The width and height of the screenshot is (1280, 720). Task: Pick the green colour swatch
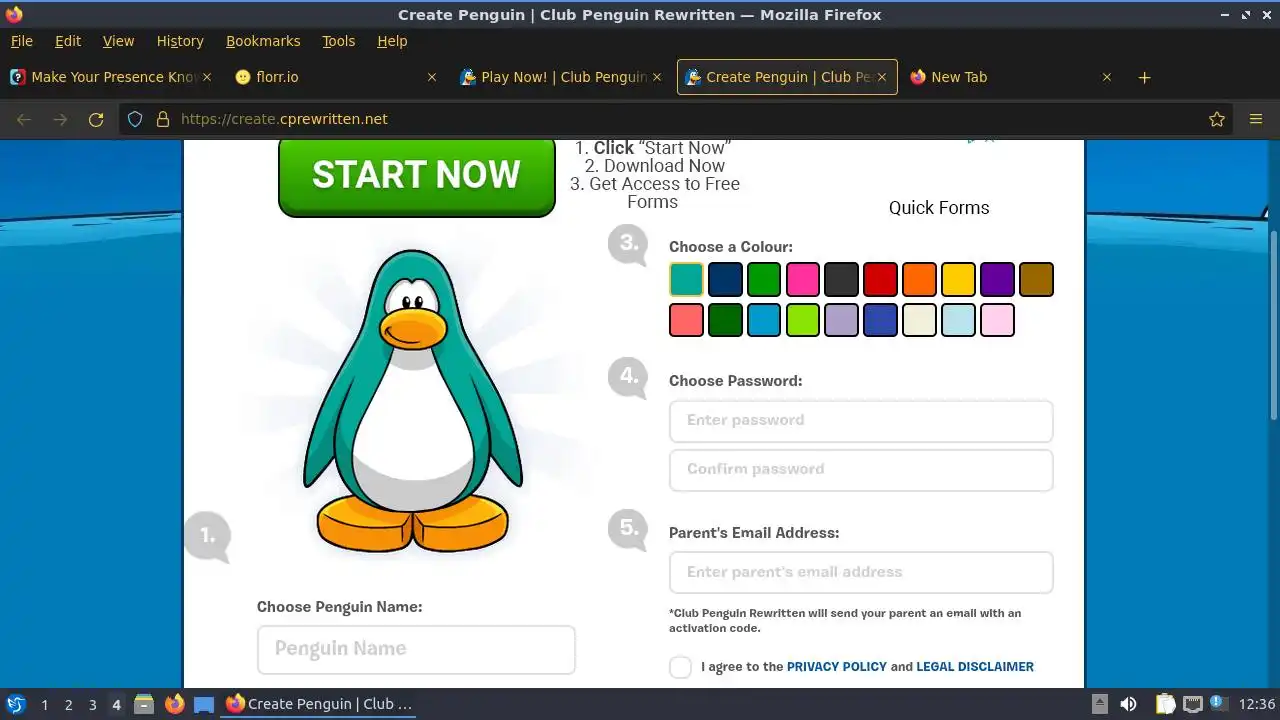tap(764, 280)
